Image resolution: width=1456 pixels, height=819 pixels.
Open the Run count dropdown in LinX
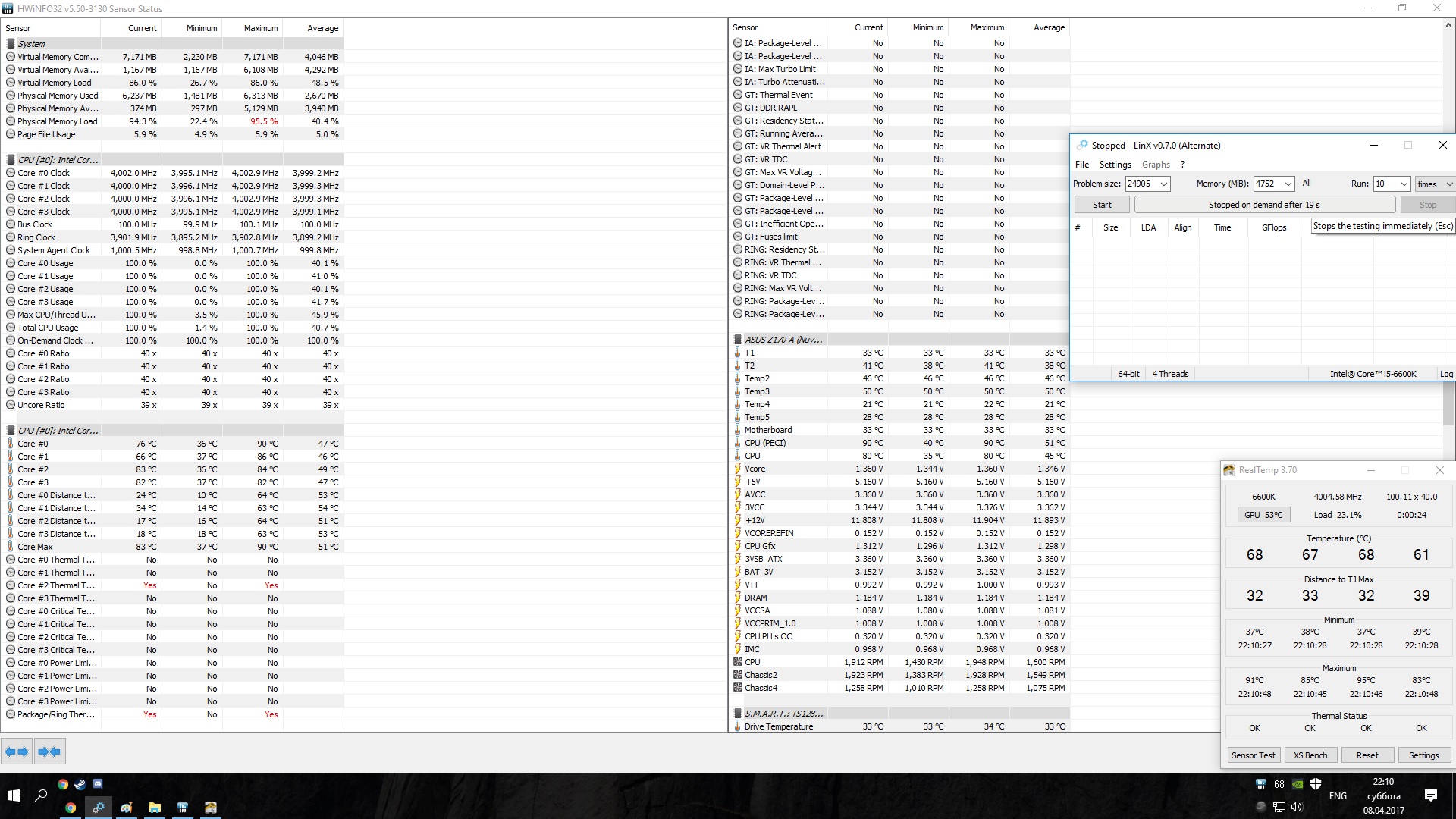[1404, 184]
